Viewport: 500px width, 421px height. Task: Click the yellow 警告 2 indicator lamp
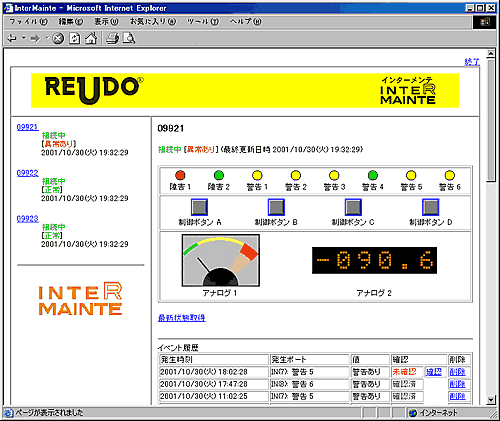[296, 175]
